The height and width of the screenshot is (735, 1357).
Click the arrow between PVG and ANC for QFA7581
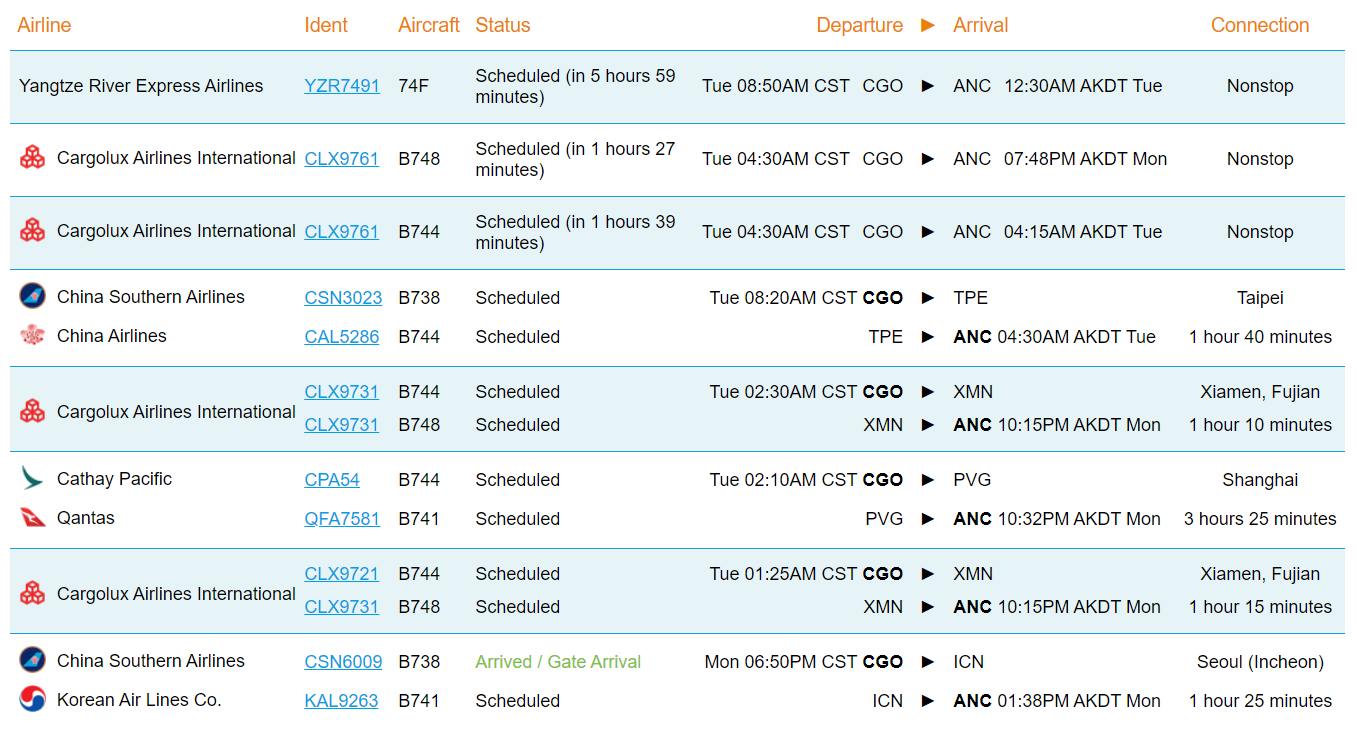928,519
